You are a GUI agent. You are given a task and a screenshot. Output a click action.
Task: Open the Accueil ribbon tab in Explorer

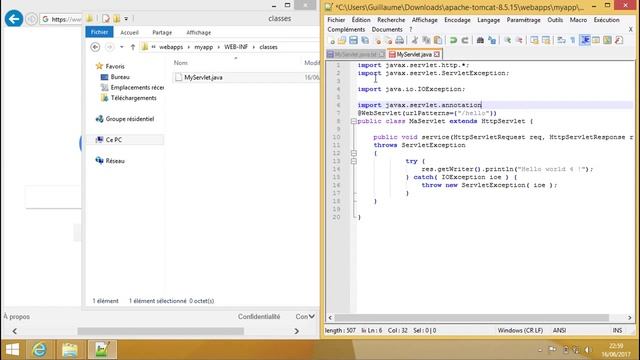129,32
